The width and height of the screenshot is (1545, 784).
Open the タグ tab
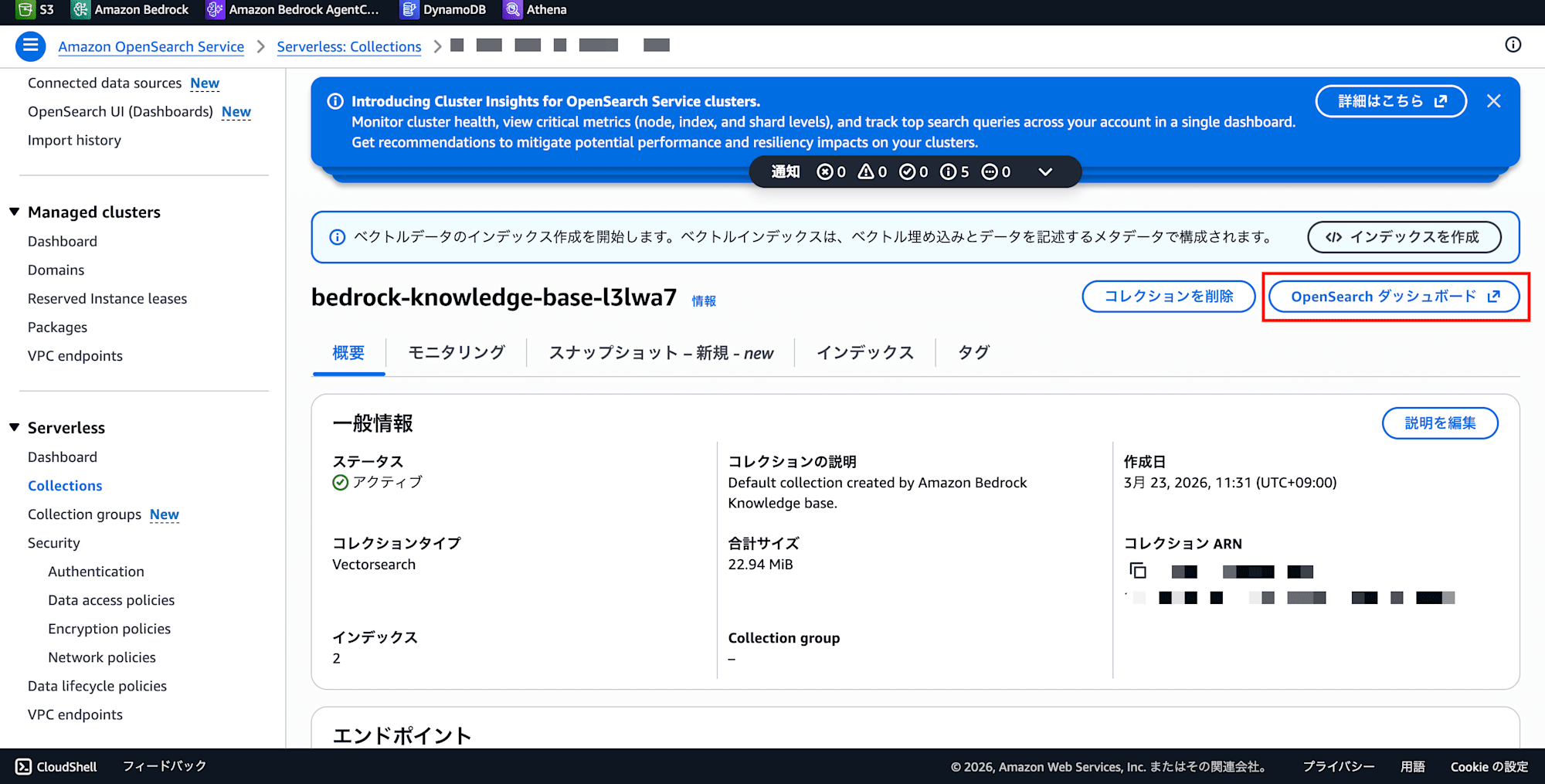pyautogui.click(x=973, y=353)
